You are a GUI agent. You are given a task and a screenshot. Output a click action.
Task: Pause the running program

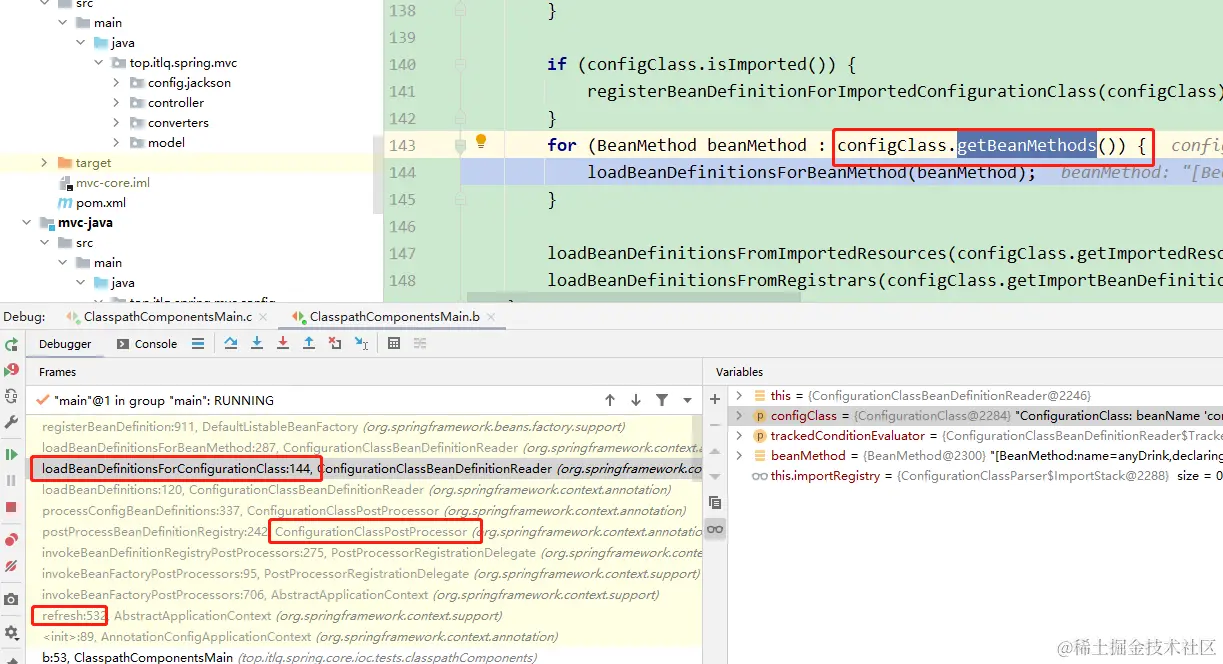11,481
